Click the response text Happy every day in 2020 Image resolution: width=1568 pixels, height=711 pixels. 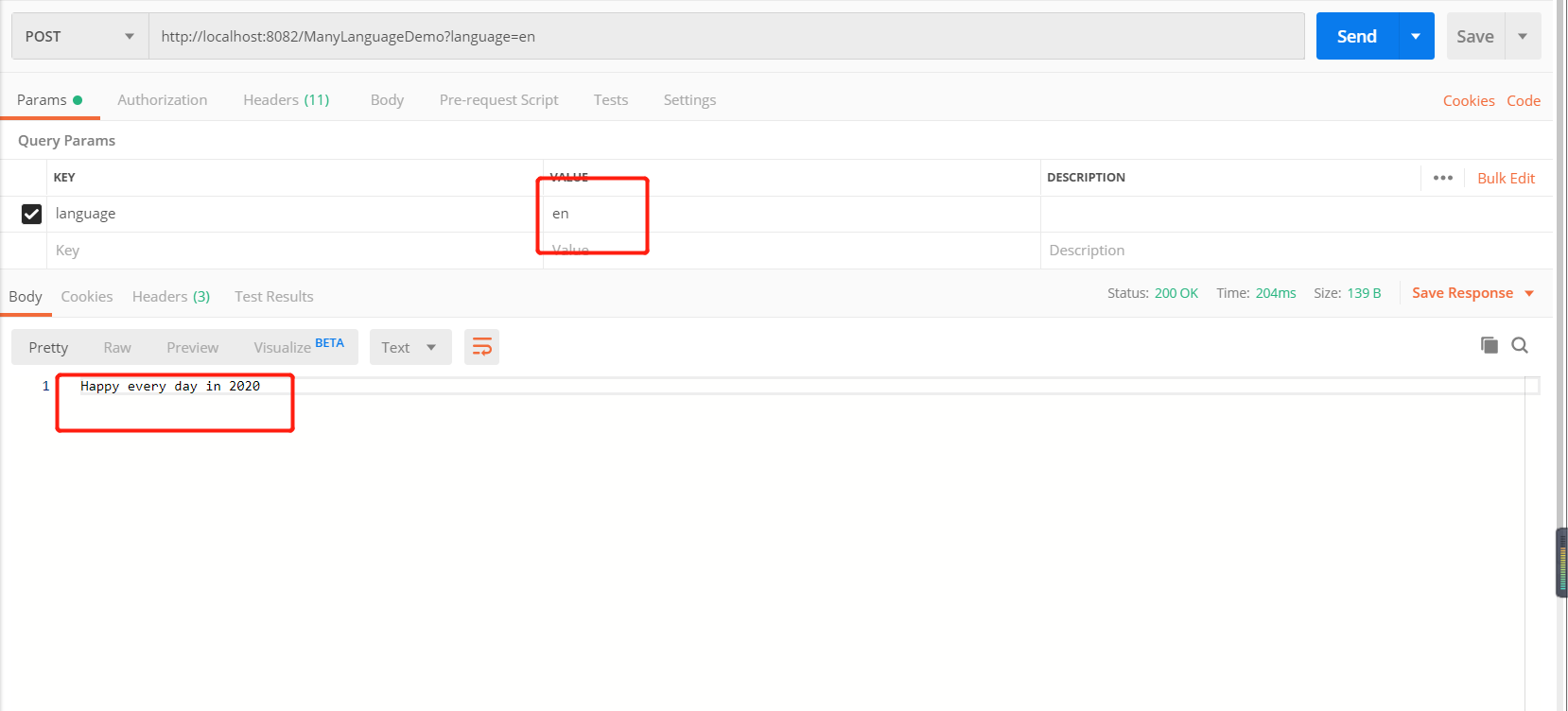click(170, 386)
